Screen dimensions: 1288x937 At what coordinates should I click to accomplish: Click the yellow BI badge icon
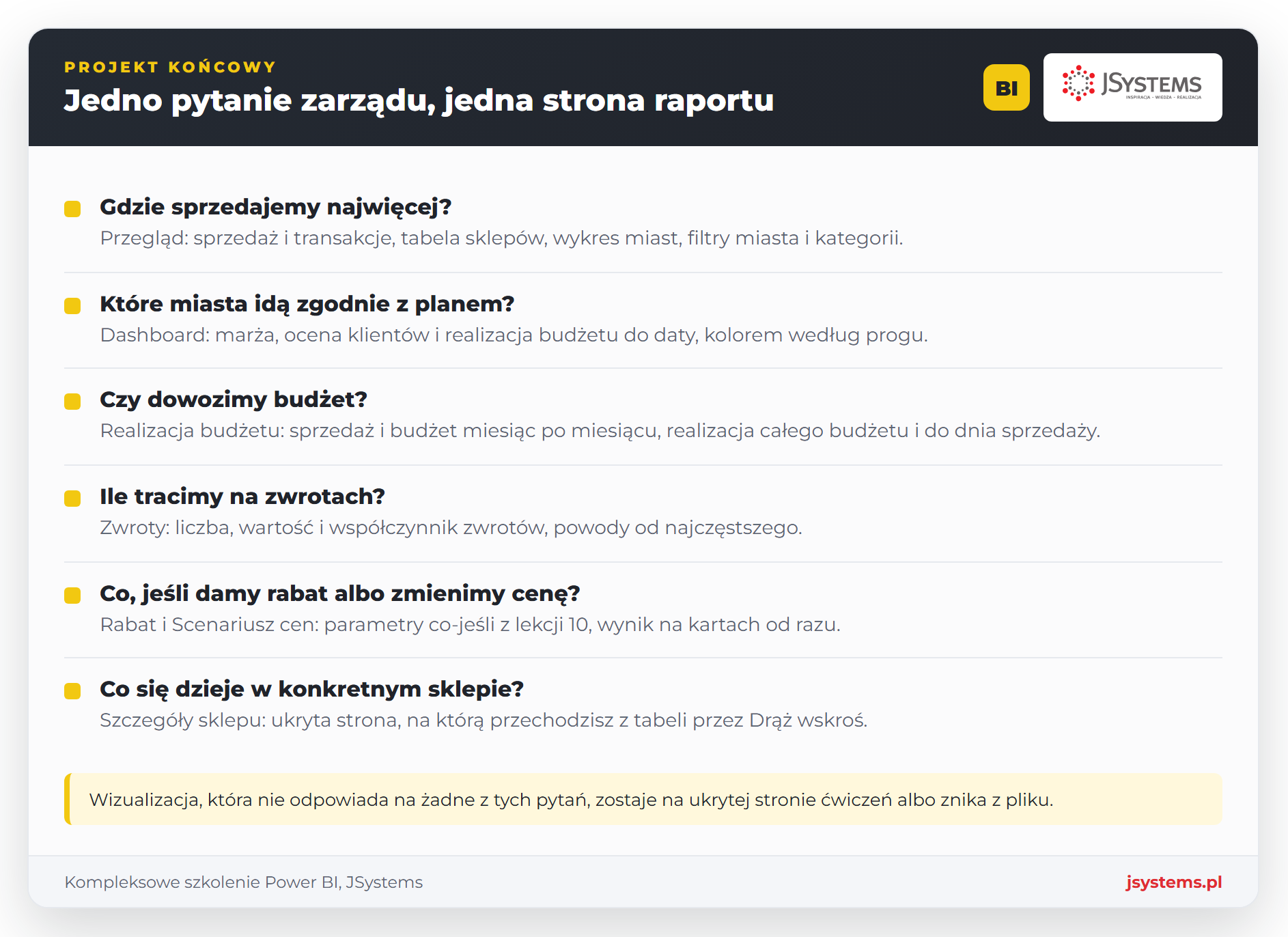tap(1006, 87)
